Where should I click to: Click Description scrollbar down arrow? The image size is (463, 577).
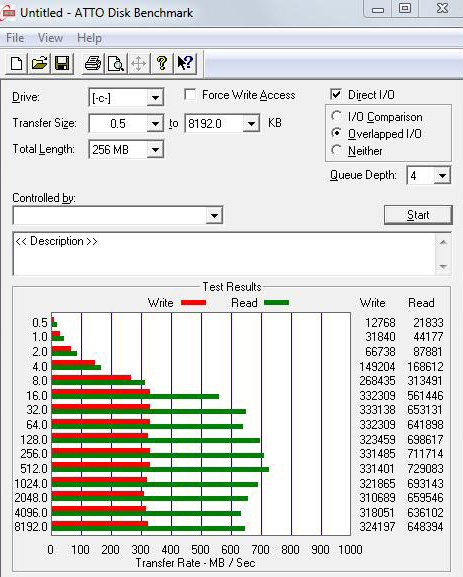pyautogui.click(x=443, y=266)
